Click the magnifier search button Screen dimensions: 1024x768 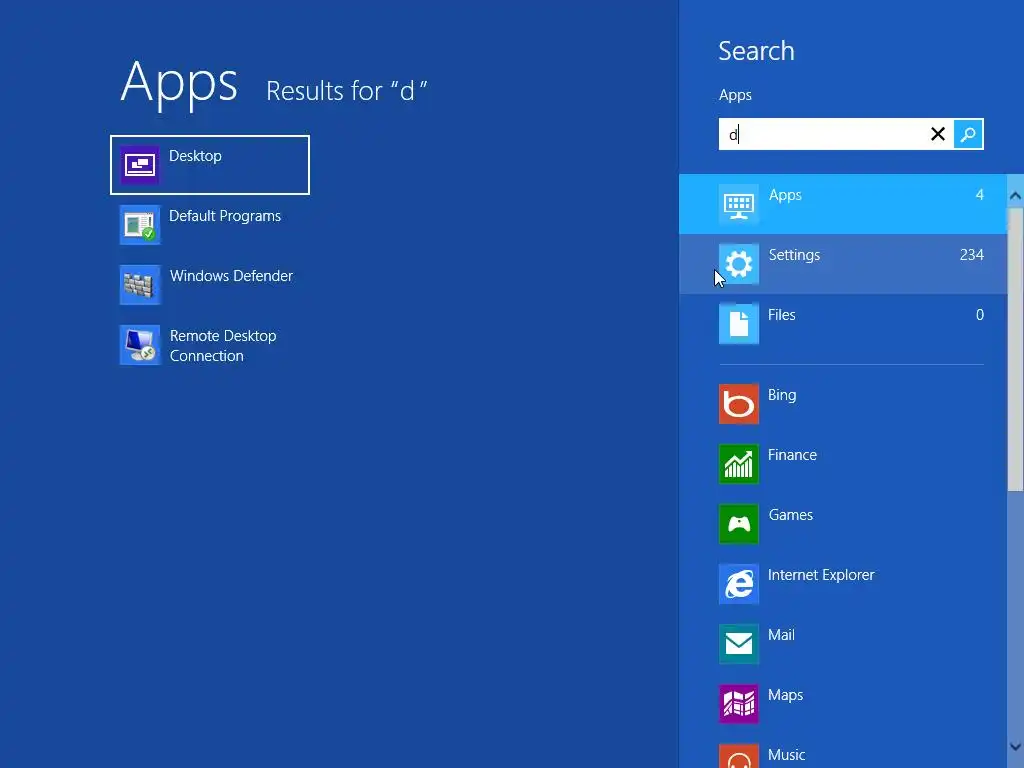[x=968, y=135]
